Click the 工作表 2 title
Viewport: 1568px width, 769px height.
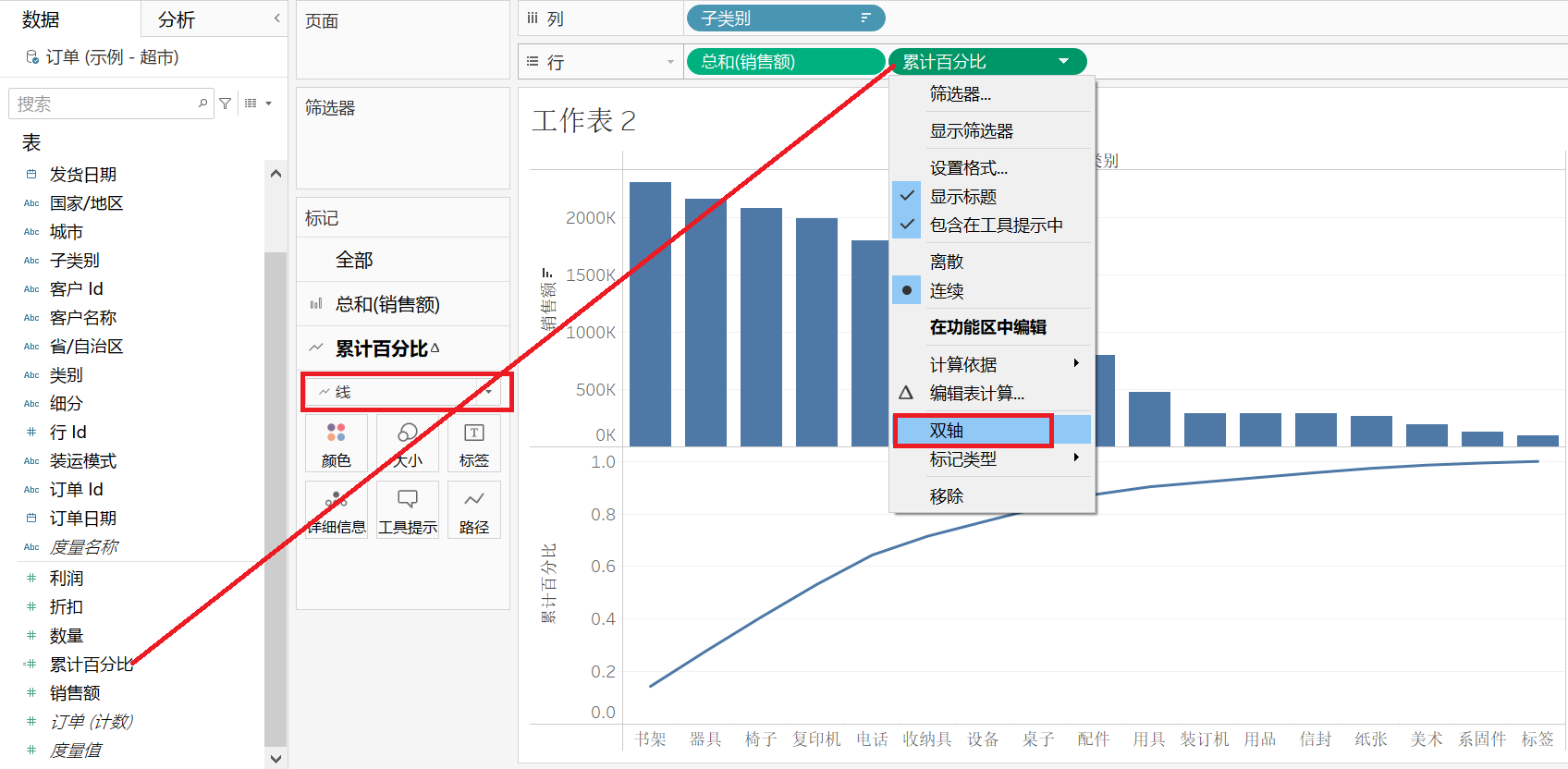[x=584, y=120]
